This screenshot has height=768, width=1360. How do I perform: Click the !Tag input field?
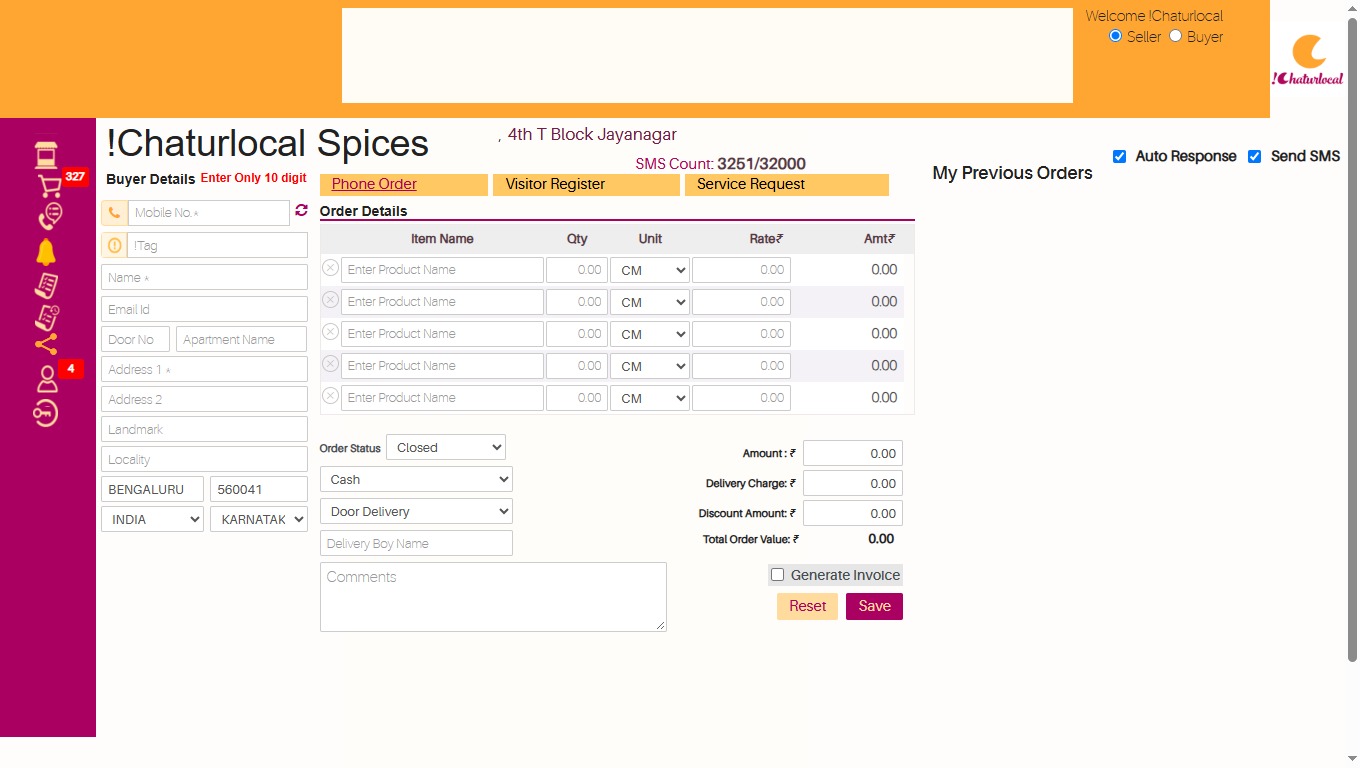pos(217,245)
